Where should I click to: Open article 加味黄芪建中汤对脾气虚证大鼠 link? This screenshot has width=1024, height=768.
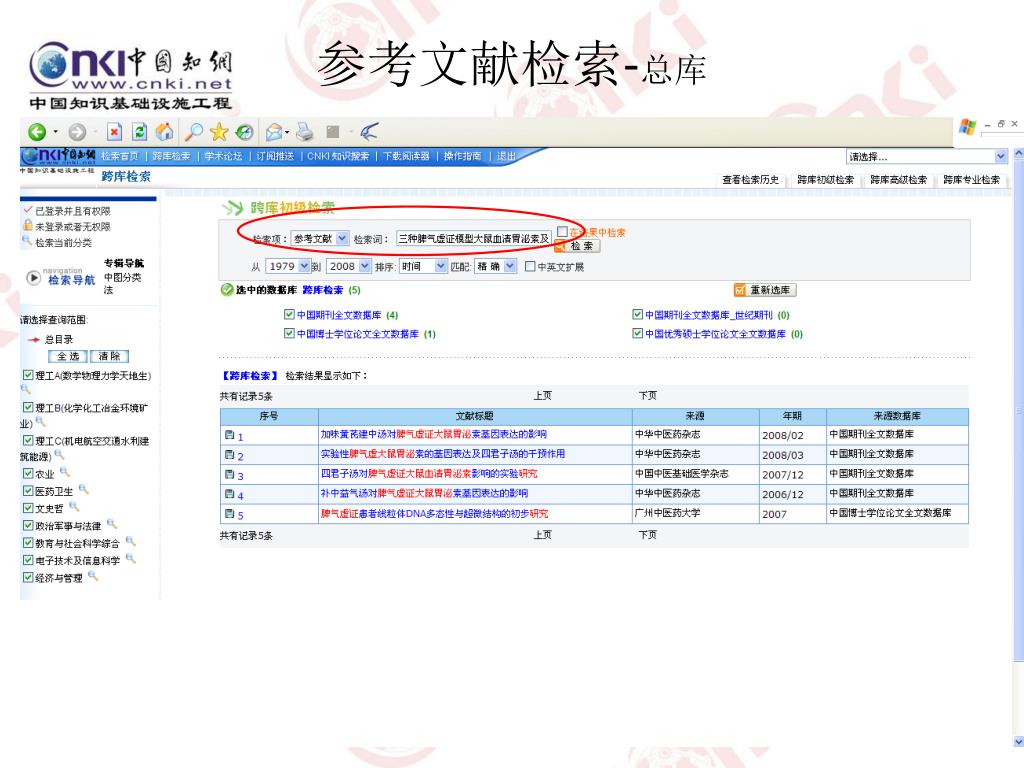pos(434,434)
